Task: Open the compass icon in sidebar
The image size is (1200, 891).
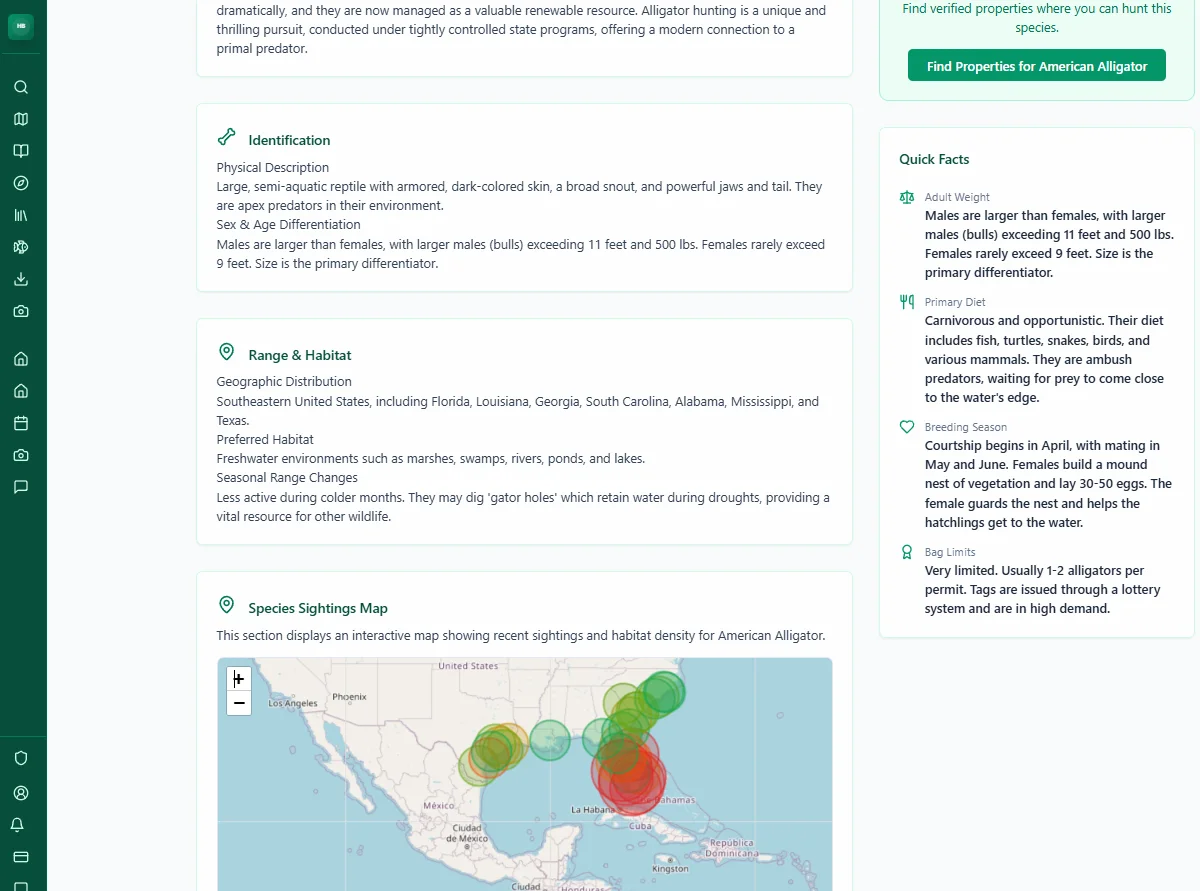Action: pos(21,183)
